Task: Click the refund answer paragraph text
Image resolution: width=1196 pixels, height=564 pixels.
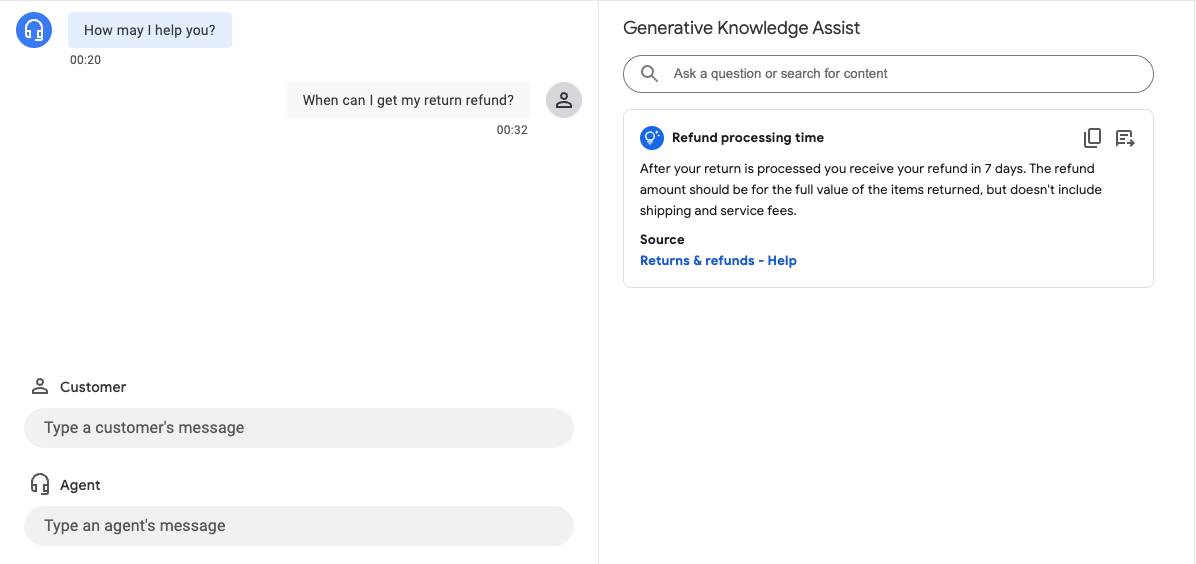Action: 870,190
